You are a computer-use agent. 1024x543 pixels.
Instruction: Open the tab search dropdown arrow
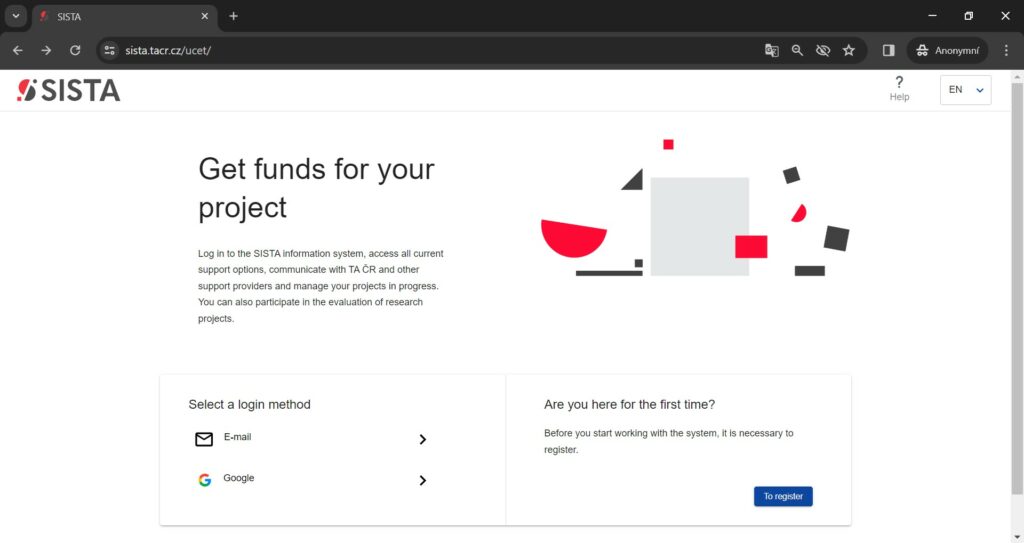click(x=16, y=16)
